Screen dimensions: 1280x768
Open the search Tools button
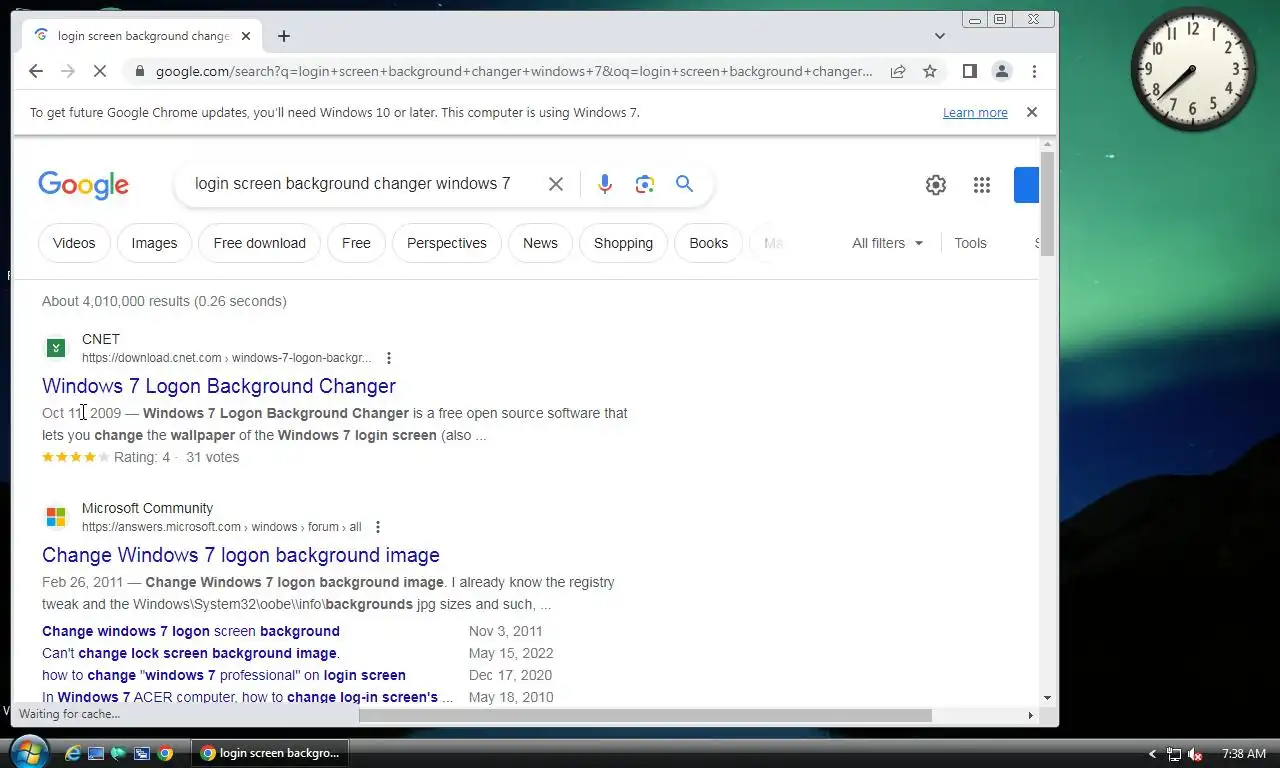970,243
